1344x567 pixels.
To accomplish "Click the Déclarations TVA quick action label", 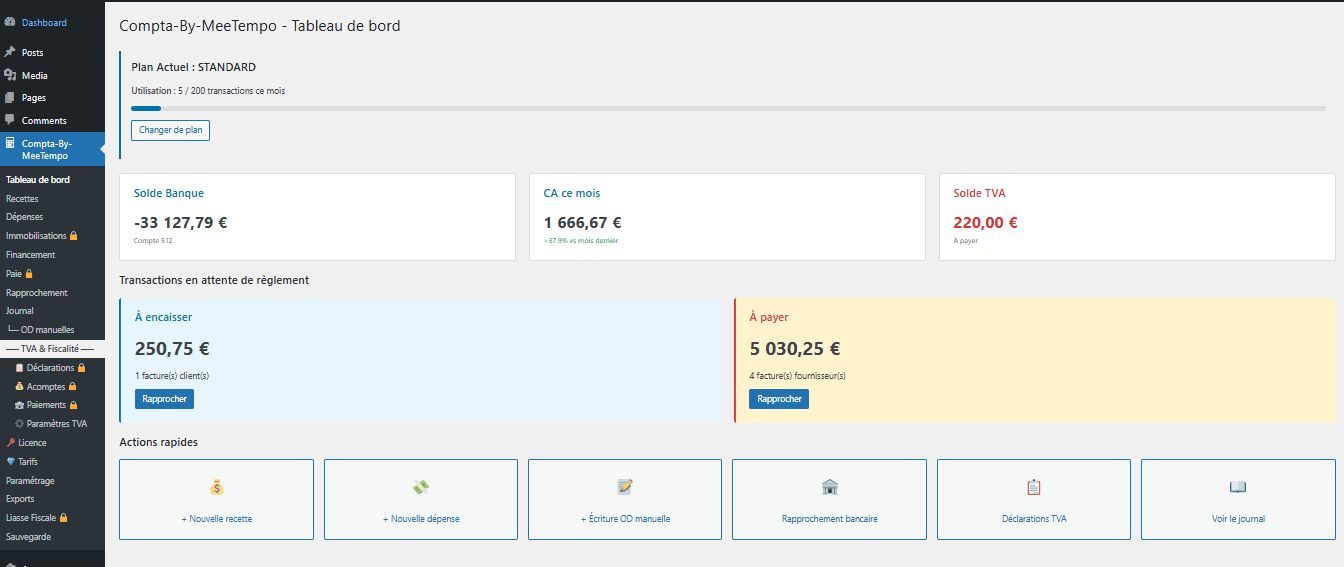I will click(1034, 519).
